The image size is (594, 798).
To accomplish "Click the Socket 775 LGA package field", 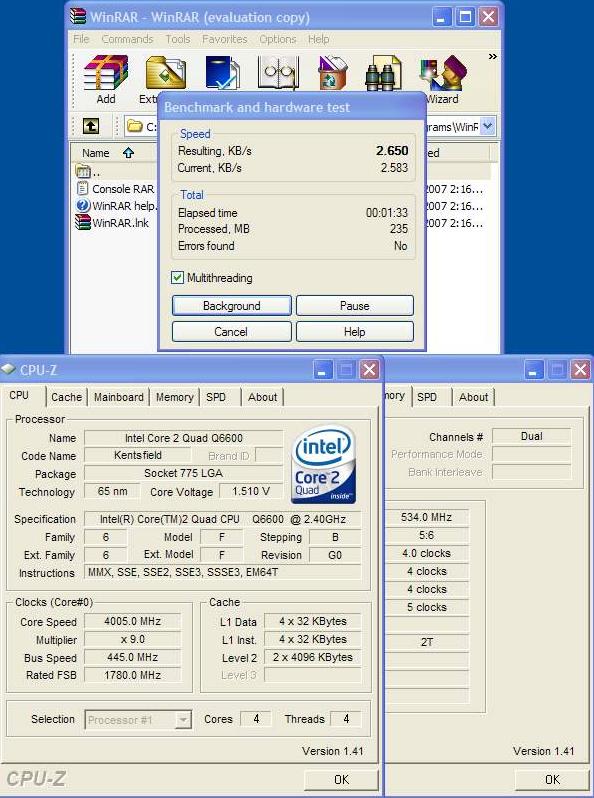I will coord(183,473).
